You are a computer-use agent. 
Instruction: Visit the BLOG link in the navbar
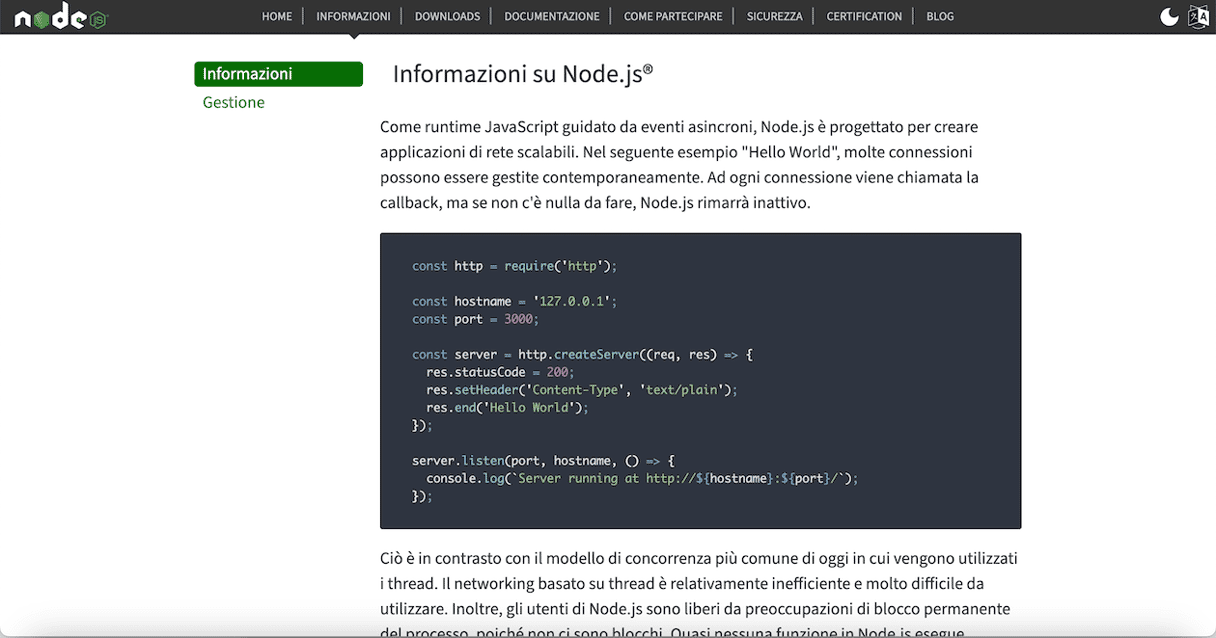pyautogui.click(x=940, y=16)
